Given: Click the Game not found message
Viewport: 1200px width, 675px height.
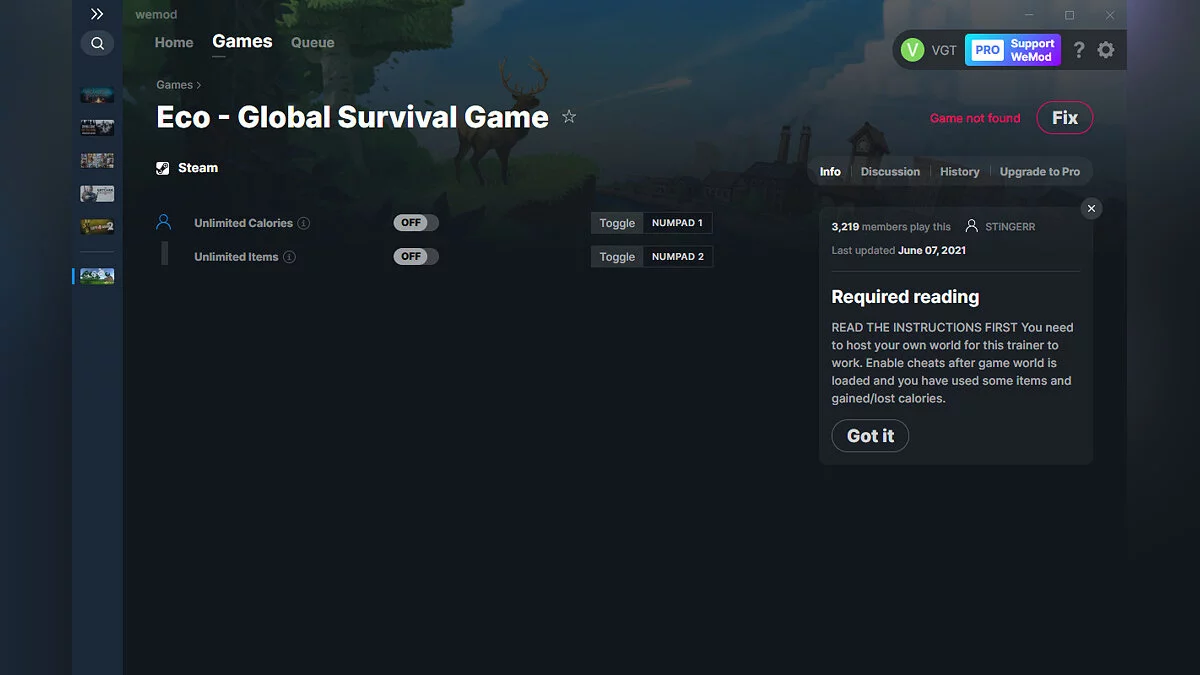Looking at the screenshot, I should point(975,118).
